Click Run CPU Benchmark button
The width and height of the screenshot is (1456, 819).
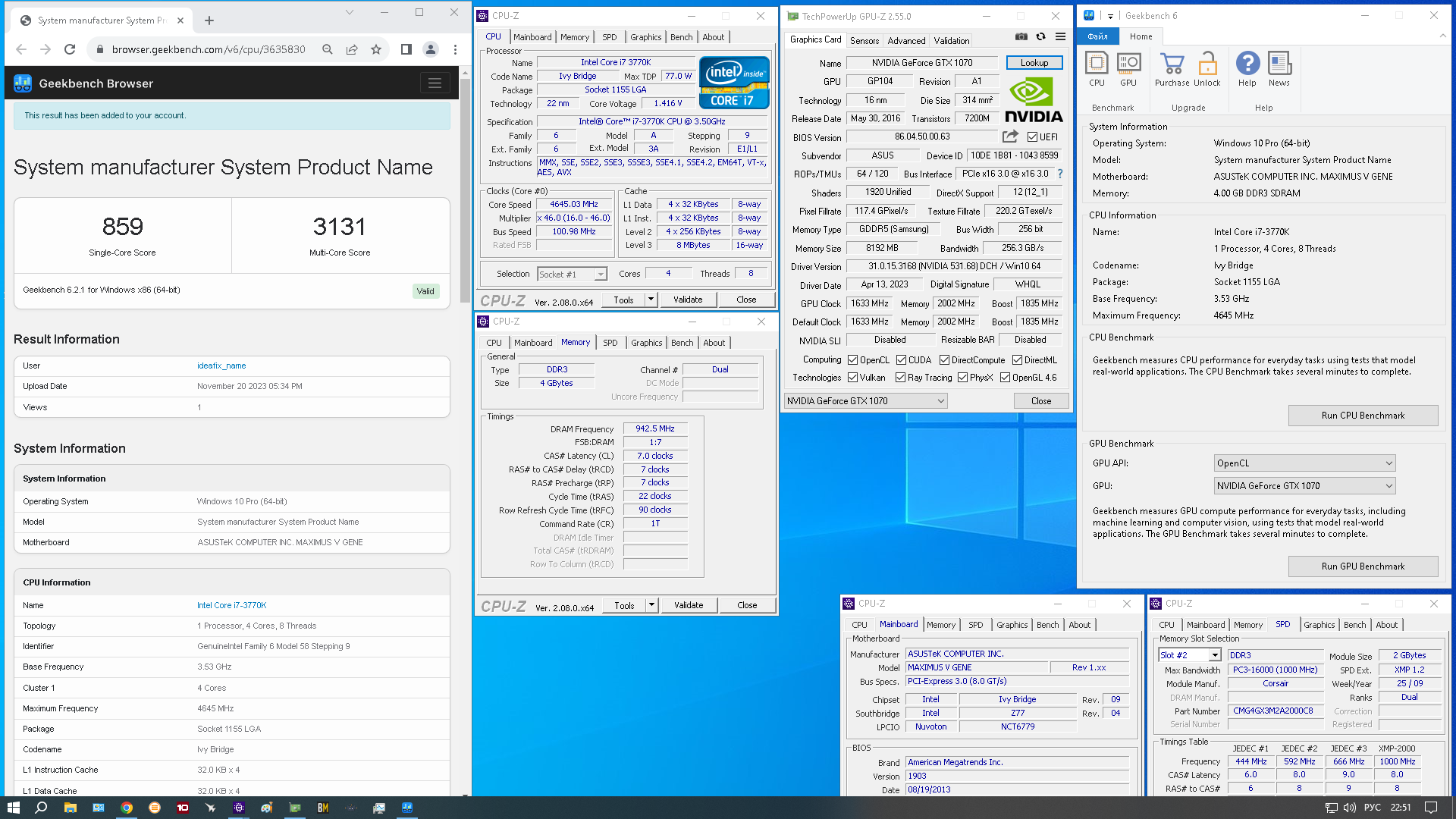pyautogui.click(x=1363, y=416)
